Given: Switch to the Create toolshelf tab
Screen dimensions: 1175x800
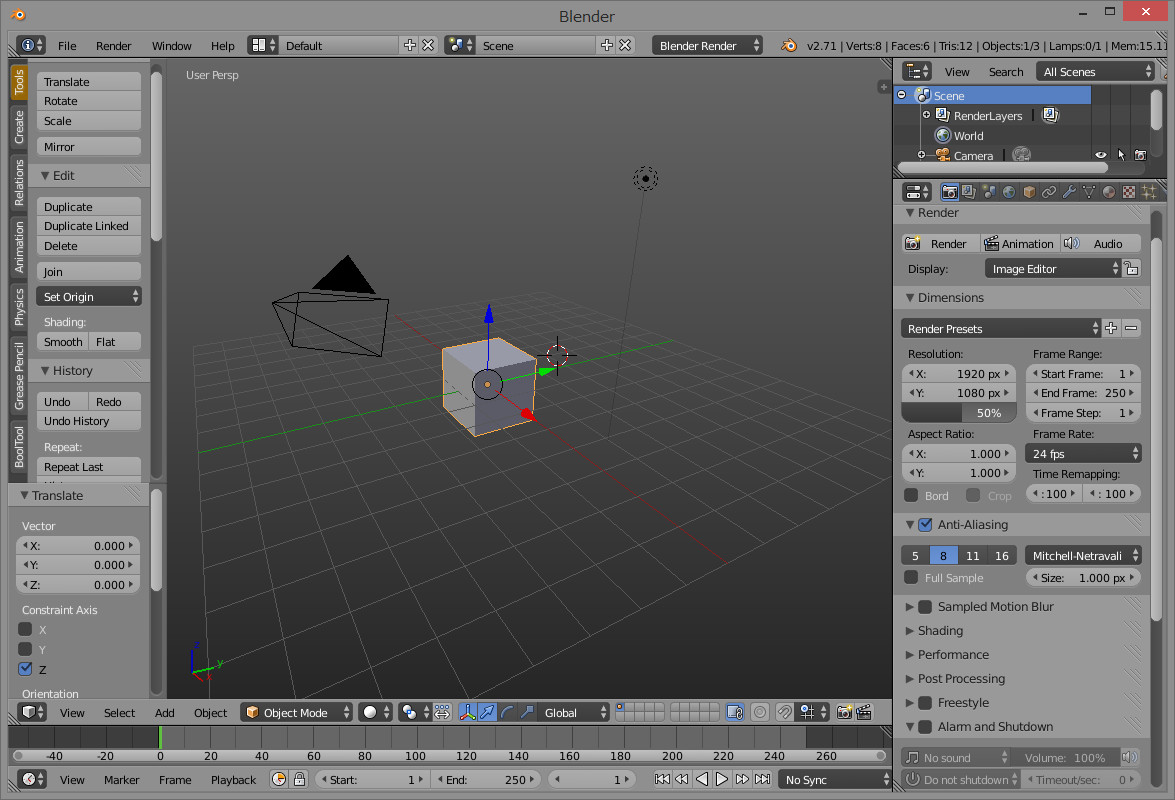Looking at the screenshot, I should [x=19, y=126].
